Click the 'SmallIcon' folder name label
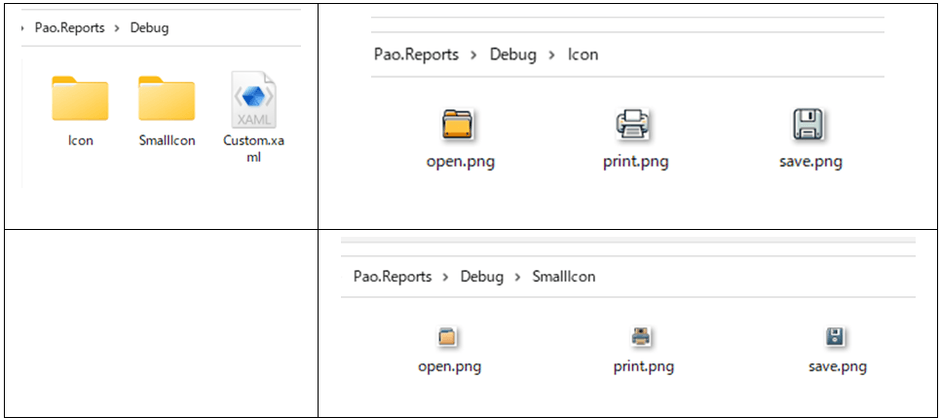 click(167, 141)
